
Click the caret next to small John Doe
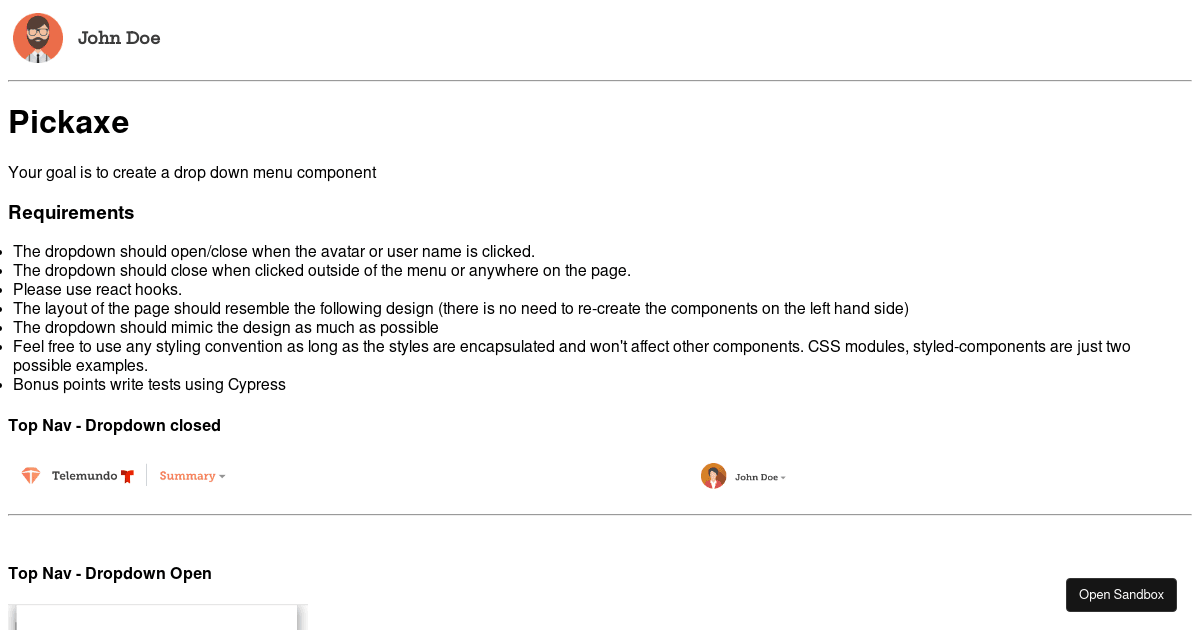(x=783, y=478)
